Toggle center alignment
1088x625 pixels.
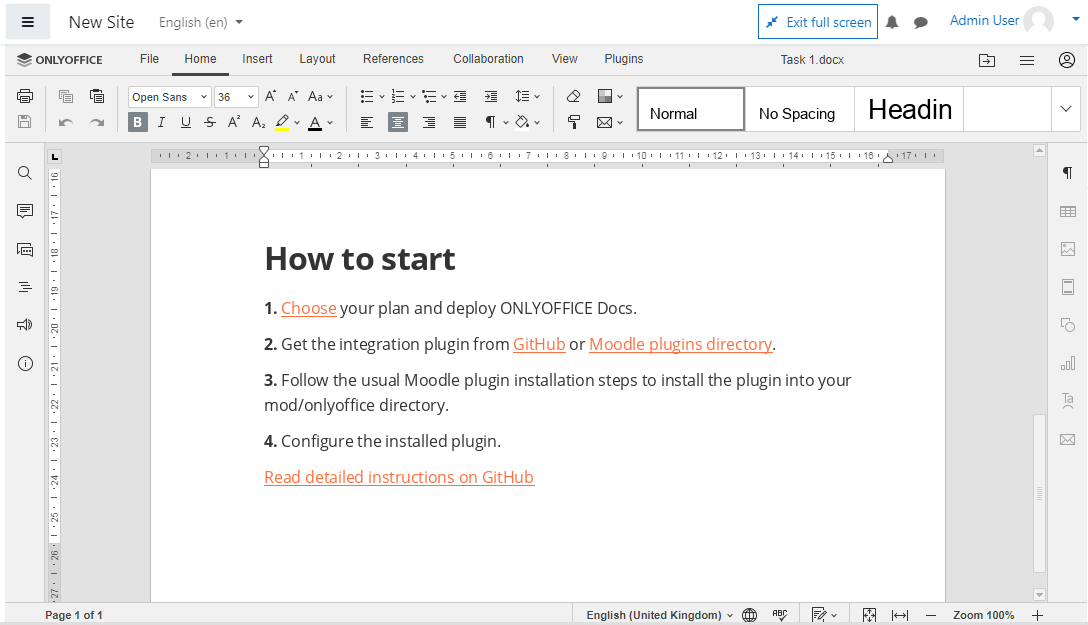pyautogui.click(x=398, y=123)
